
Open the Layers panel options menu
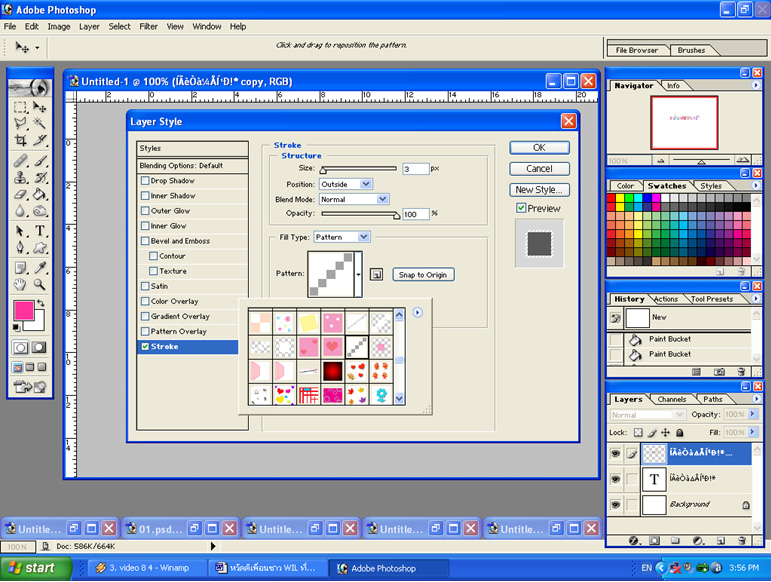pyautogui.click(x=756, y=399)
